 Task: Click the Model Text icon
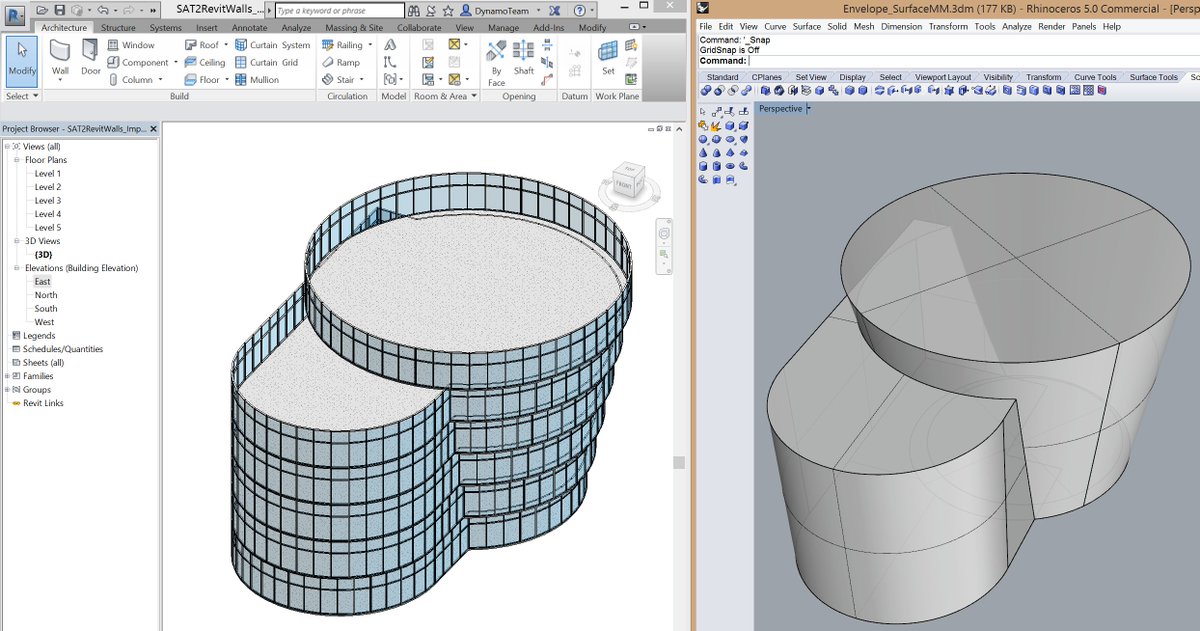click(x=390, y=45)
